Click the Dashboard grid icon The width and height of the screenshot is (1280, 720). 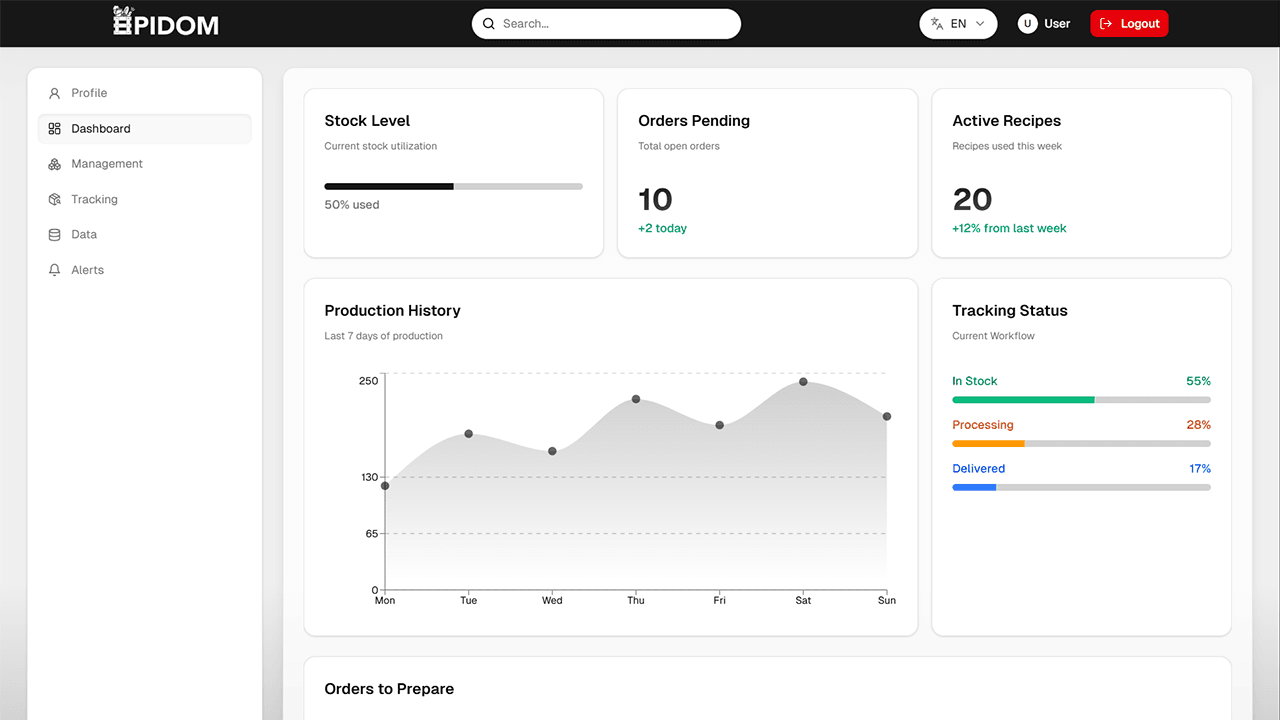pos(54,128)
